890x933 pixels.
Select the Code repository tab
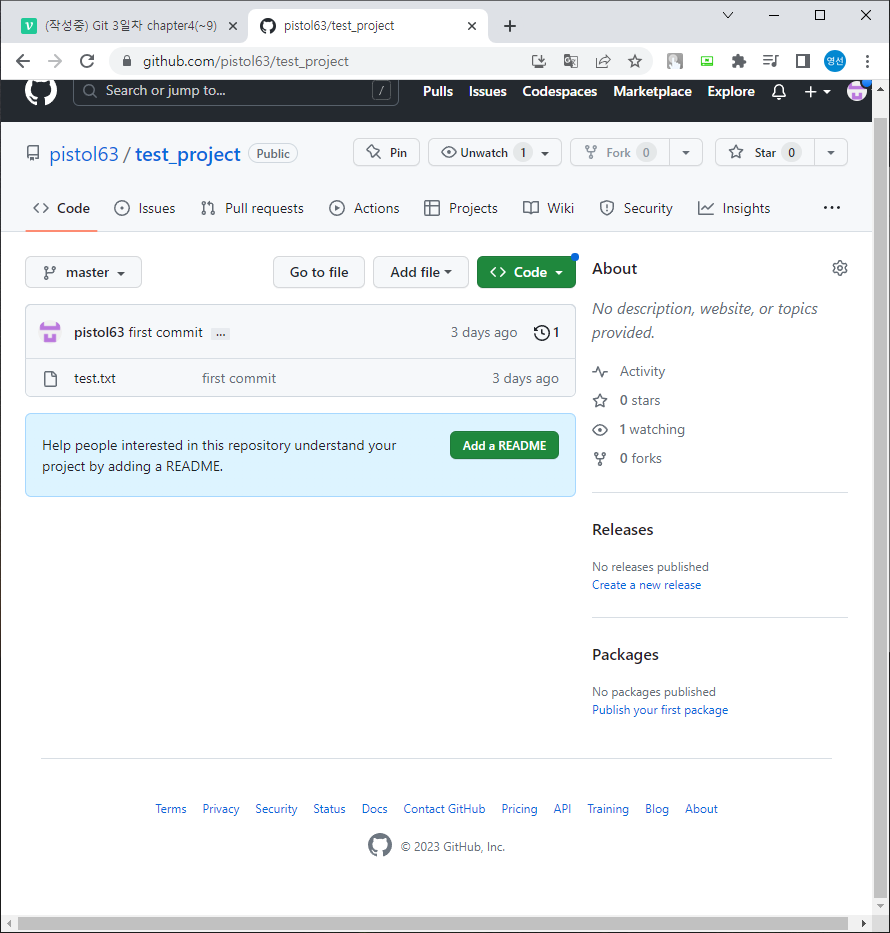coord(61,208)
